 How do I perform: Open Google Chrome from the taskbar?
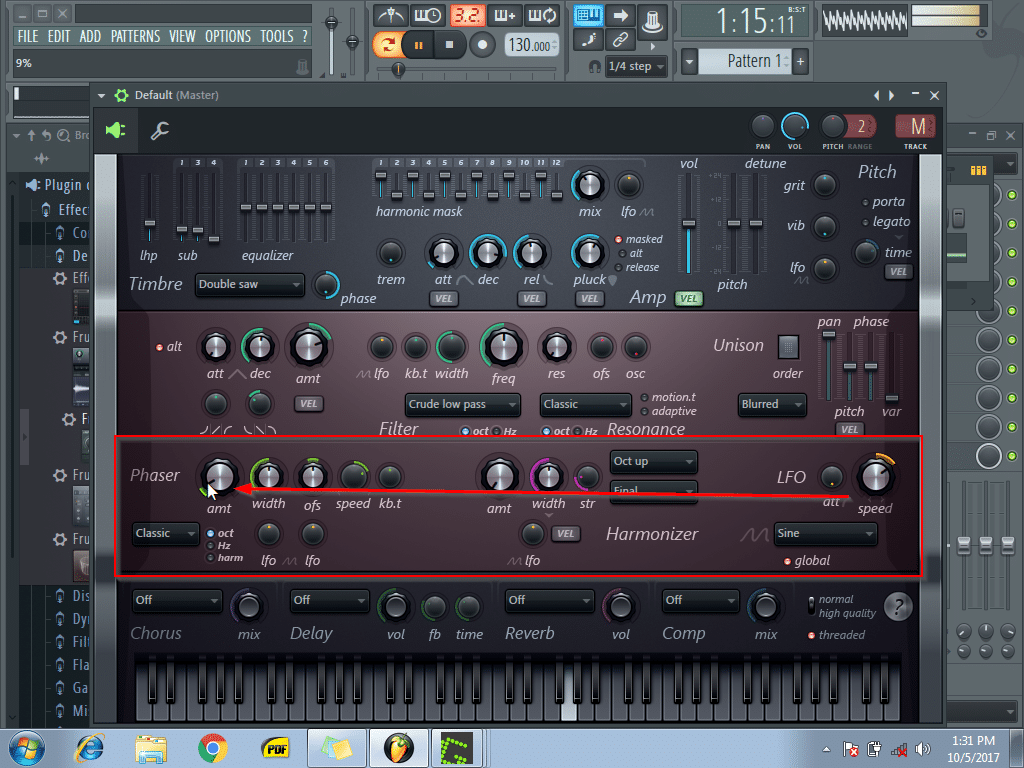coord(213,748)
